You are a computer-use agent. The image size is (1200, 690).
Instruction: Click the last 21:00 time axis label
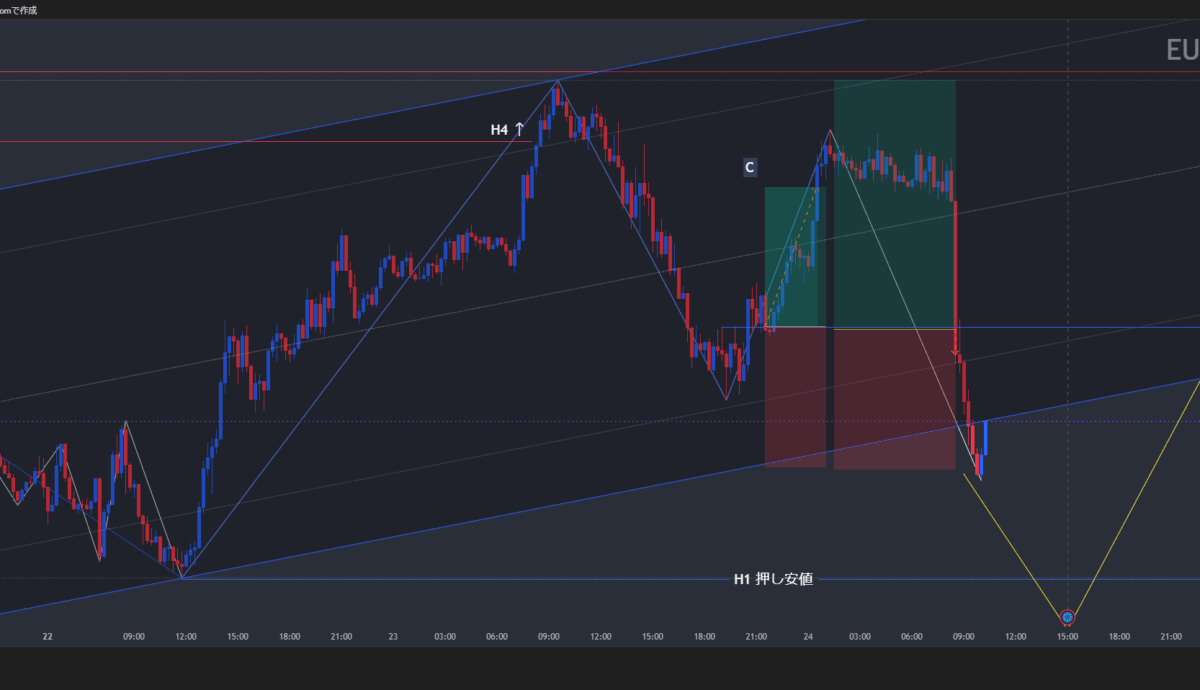click(x=1171, y=636)
